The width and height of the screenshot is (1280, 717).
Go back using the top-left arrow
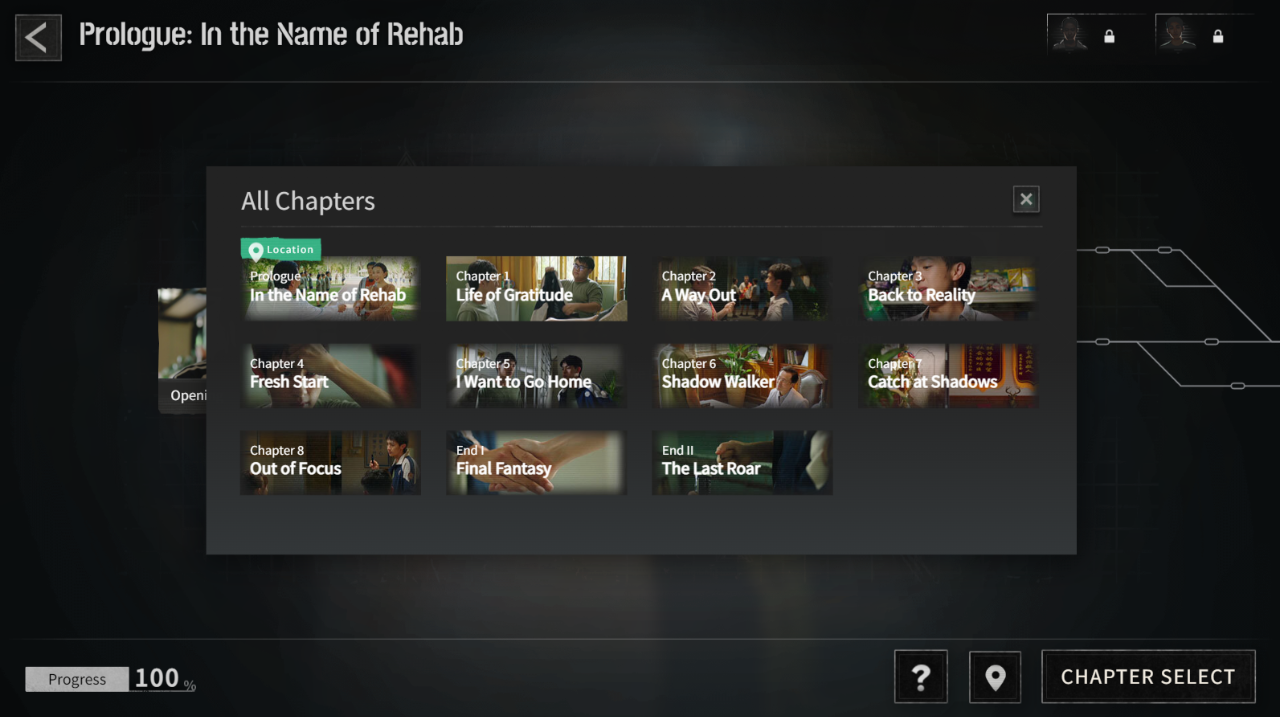coord(38,38)
